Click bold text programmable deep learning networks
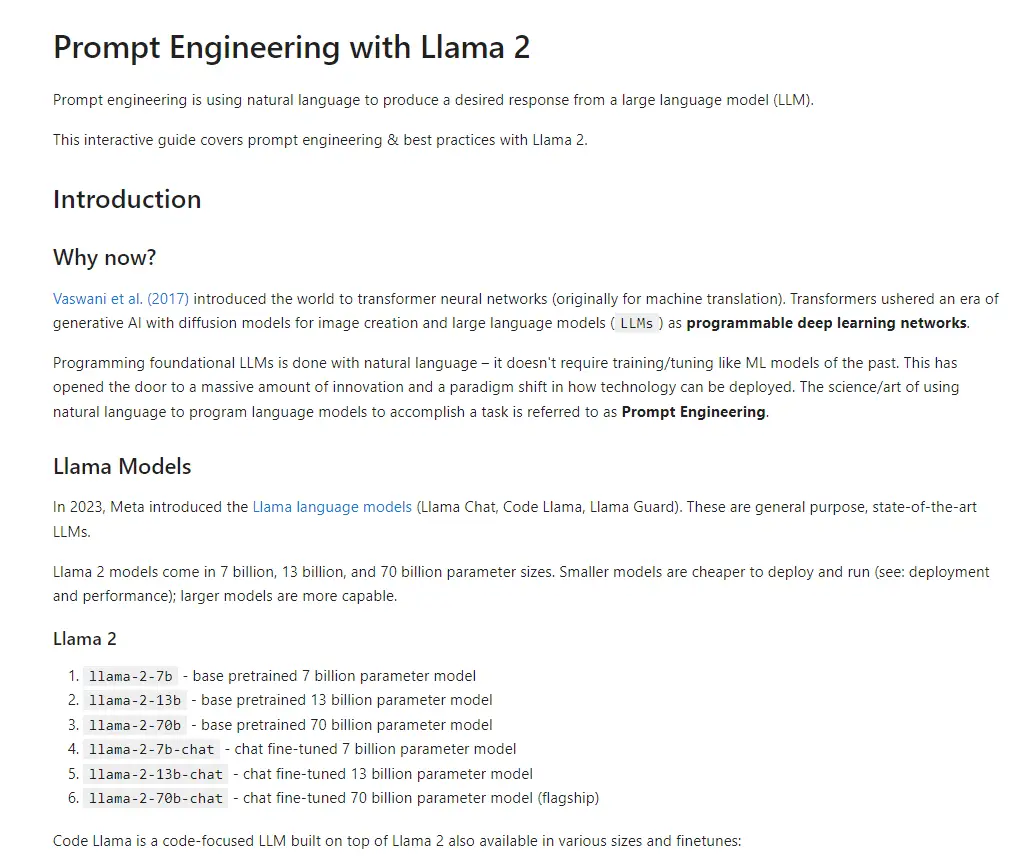 [x=827, y=323]
